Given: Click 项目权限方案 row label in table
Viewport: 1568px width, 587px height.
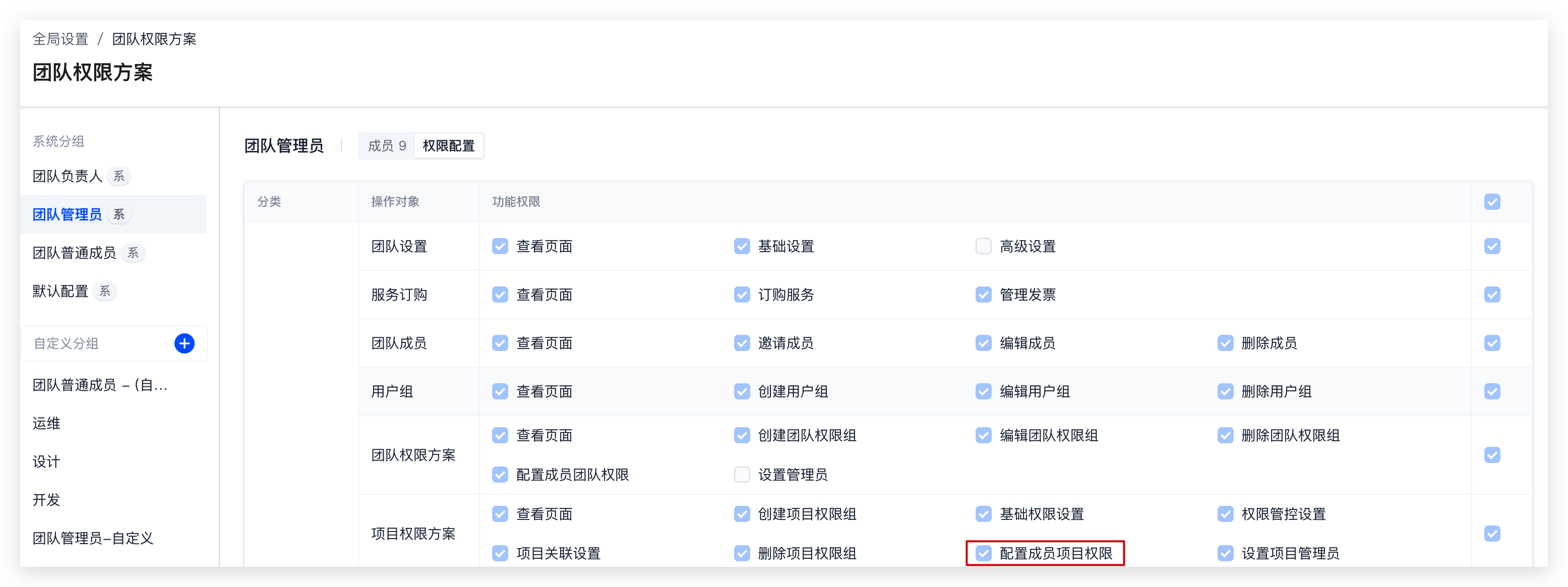Looking at the screenshot, I should click(413, 534).
